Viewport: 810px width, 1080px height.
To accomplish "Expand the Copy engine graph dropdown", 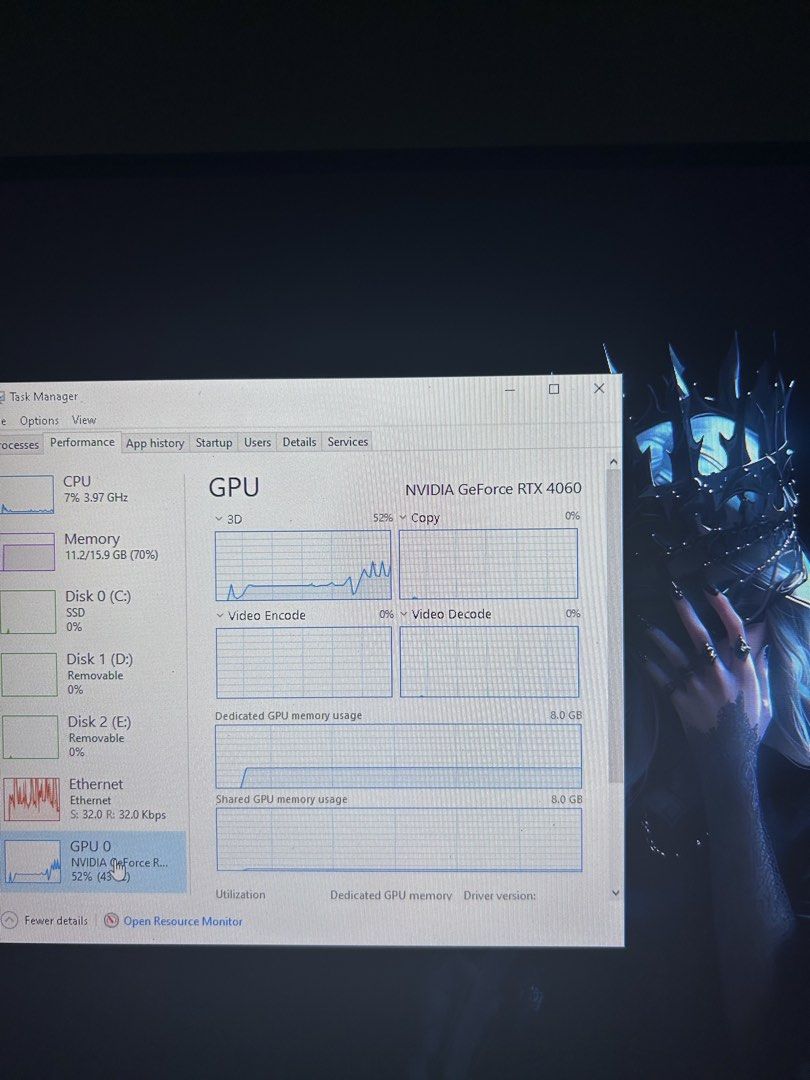I will pos(403,517).
